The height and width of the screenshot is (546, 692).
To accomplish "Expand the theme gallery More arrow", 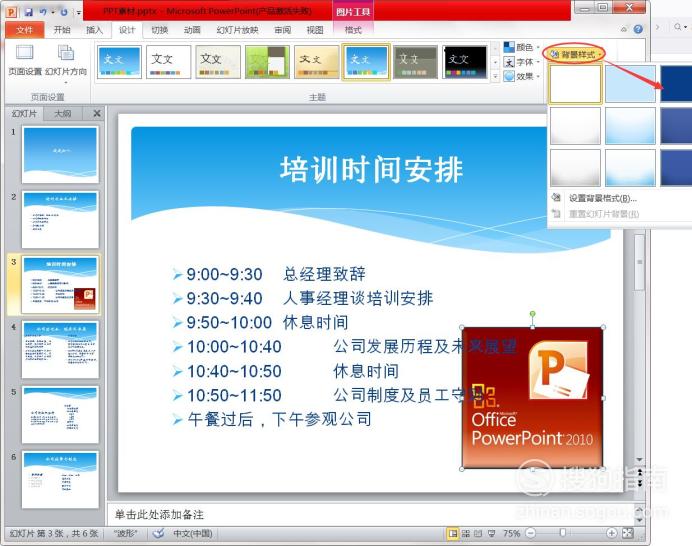I will pyautogui.click(x=496, y=77).
